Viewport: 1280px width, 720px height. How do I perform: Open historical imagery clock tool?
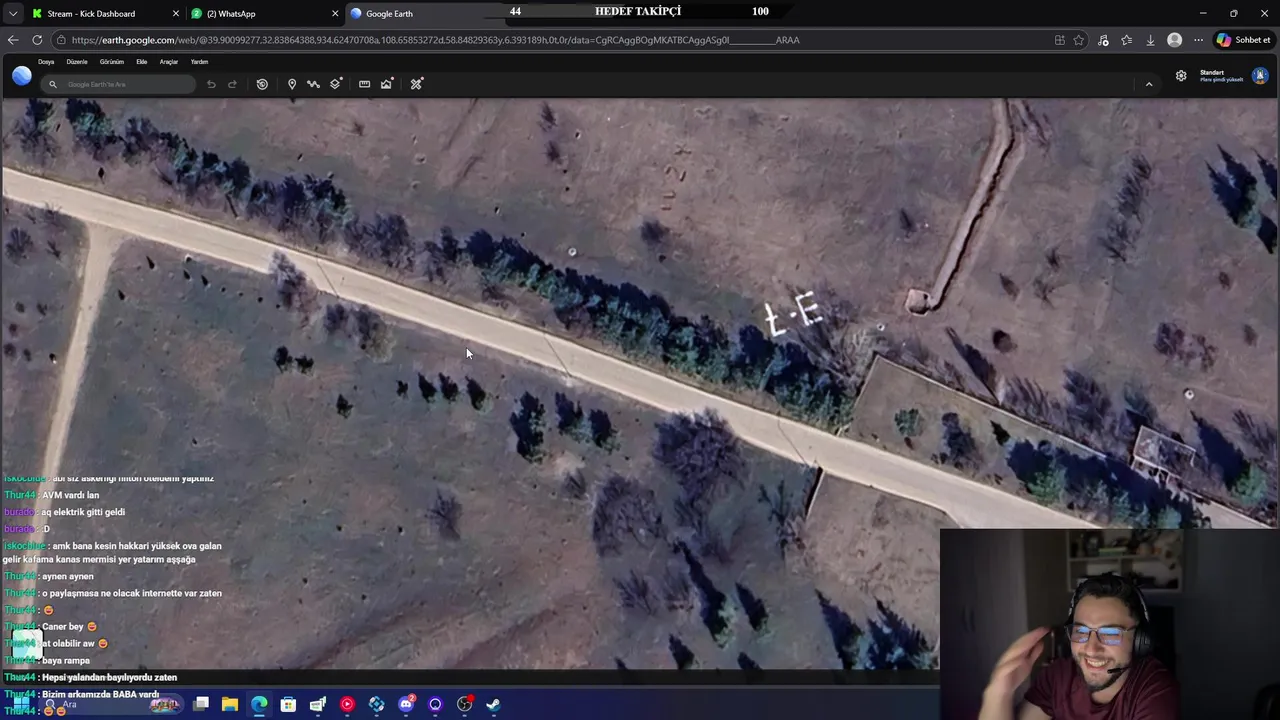click(262, 84)
